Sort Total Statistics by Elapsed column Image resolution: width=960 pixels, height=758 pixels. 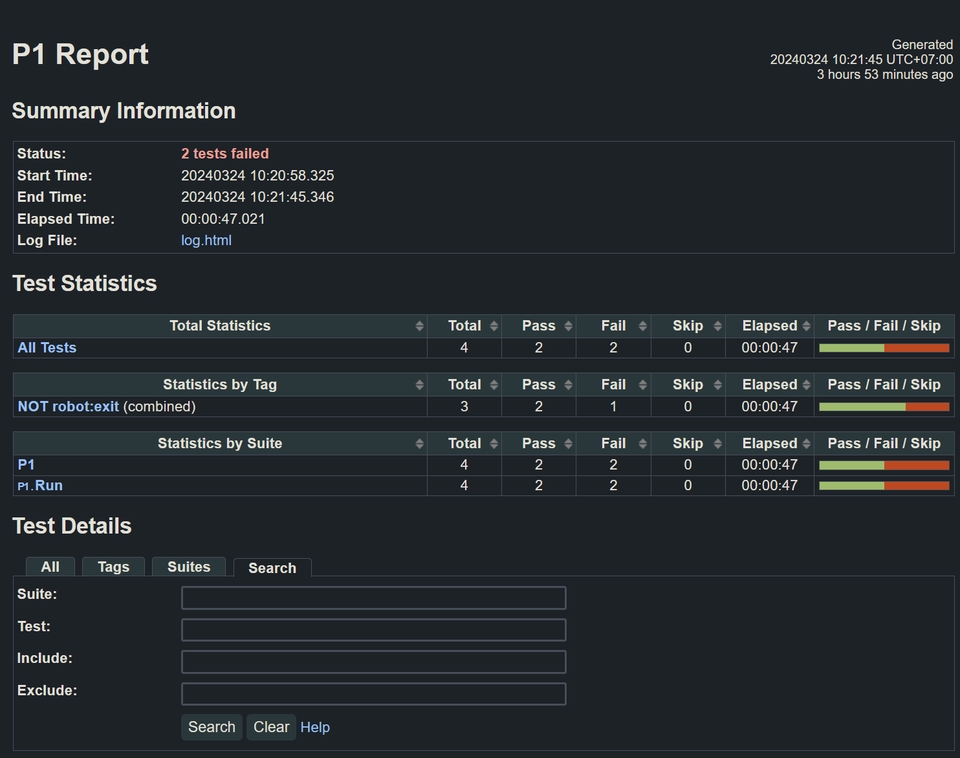coord(770,326)
